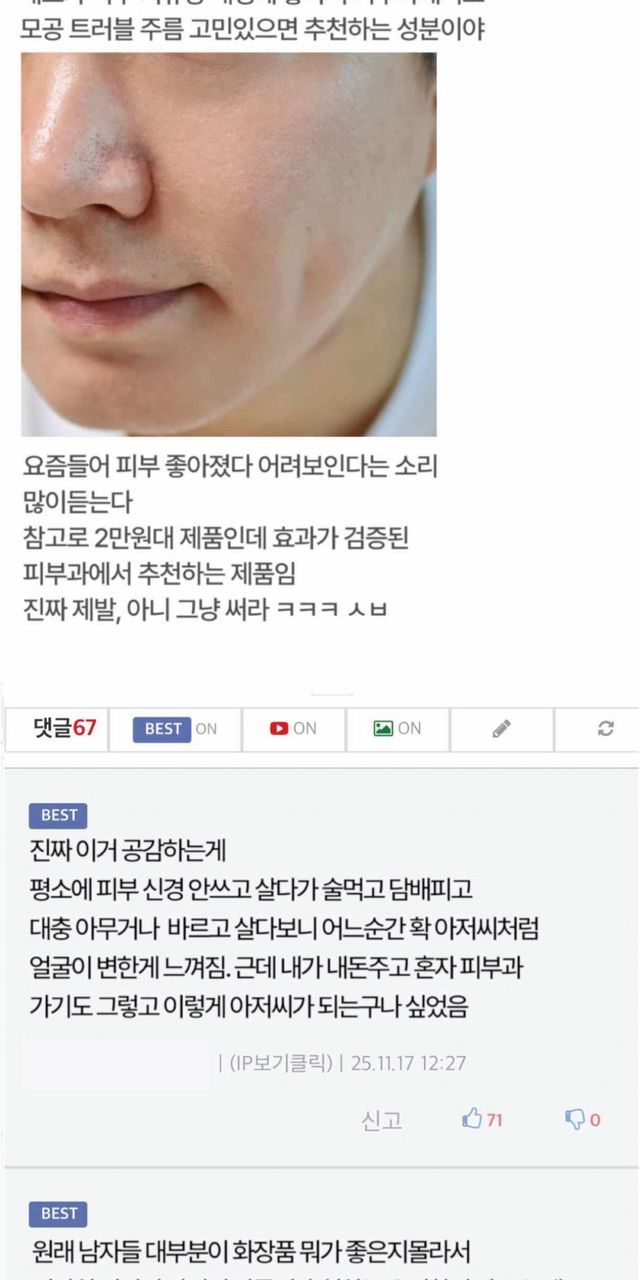Click the pencil write-comment icon
This screenshot has height=1280, width=640.
tap(502, 729)
